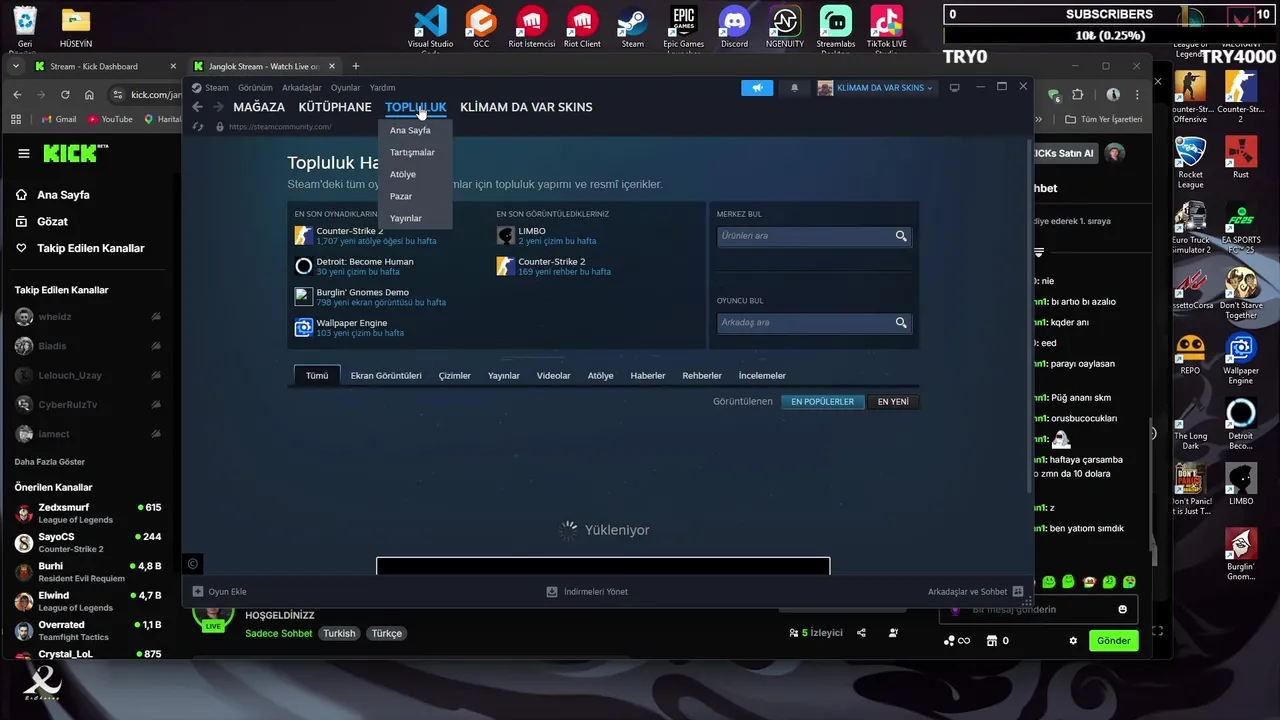Click the share icon under the stream

point(861,633)
